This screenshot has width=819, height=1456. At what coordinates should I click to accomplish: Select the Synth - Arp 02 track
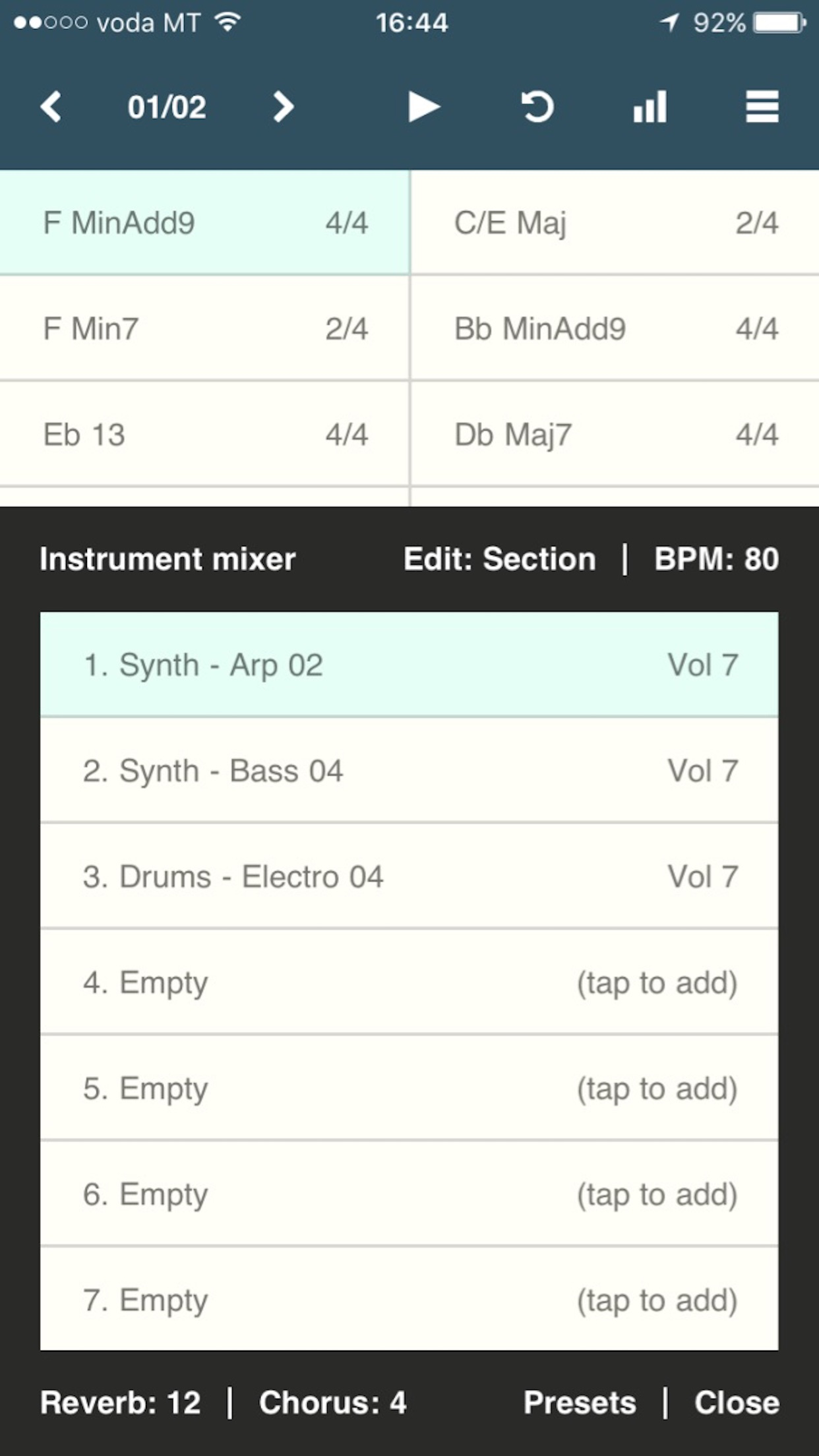[x=409, y=665]
